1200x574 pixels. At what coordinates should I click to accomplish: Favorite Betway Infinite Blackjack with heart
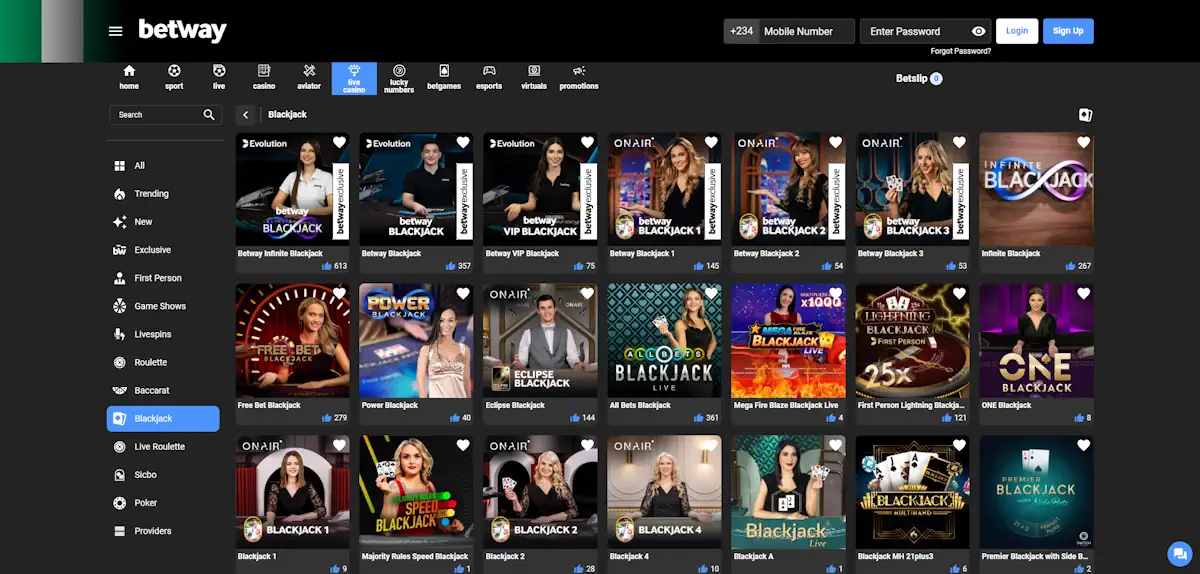click(x=339, y=143)
